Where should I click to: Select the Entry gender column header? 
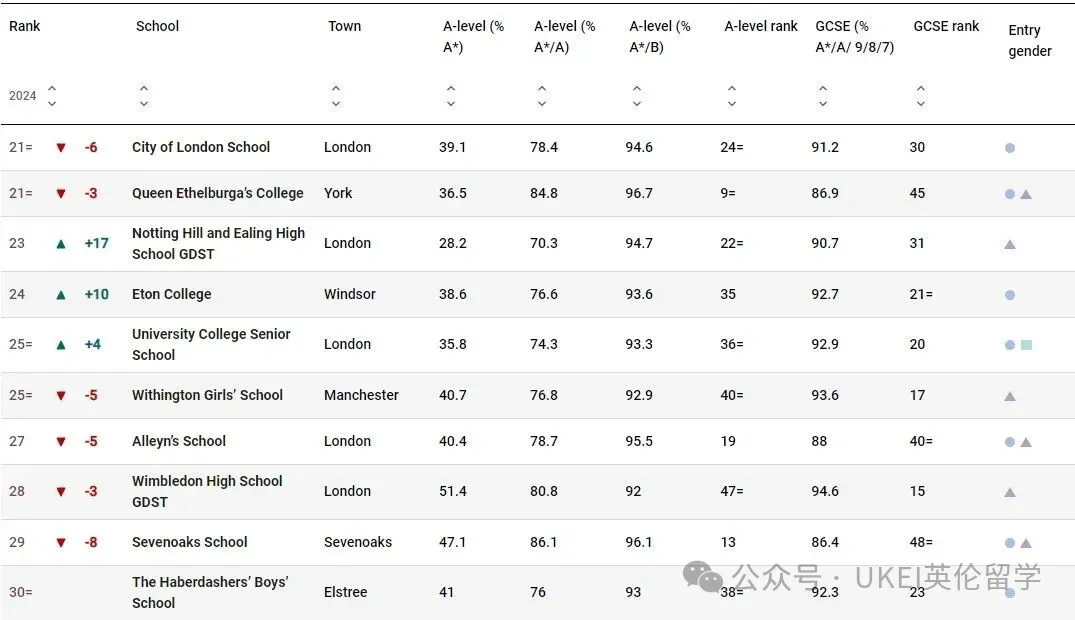[x=1029, y=41]
